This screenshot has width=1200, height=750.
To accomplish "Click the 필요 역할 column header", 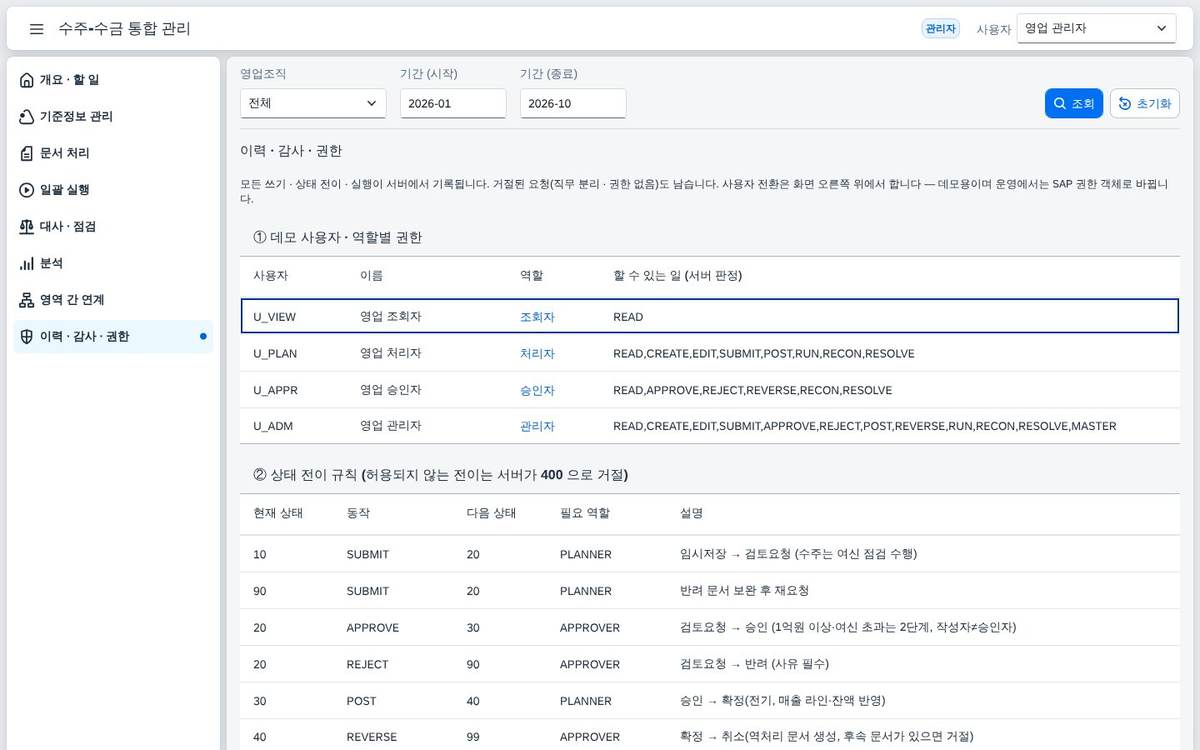I will [585, 512].
